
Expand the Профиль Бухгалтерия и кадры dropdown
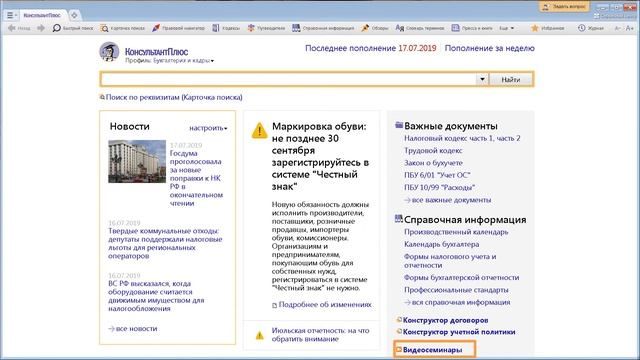pyautogui.click(x=169, y=61)
